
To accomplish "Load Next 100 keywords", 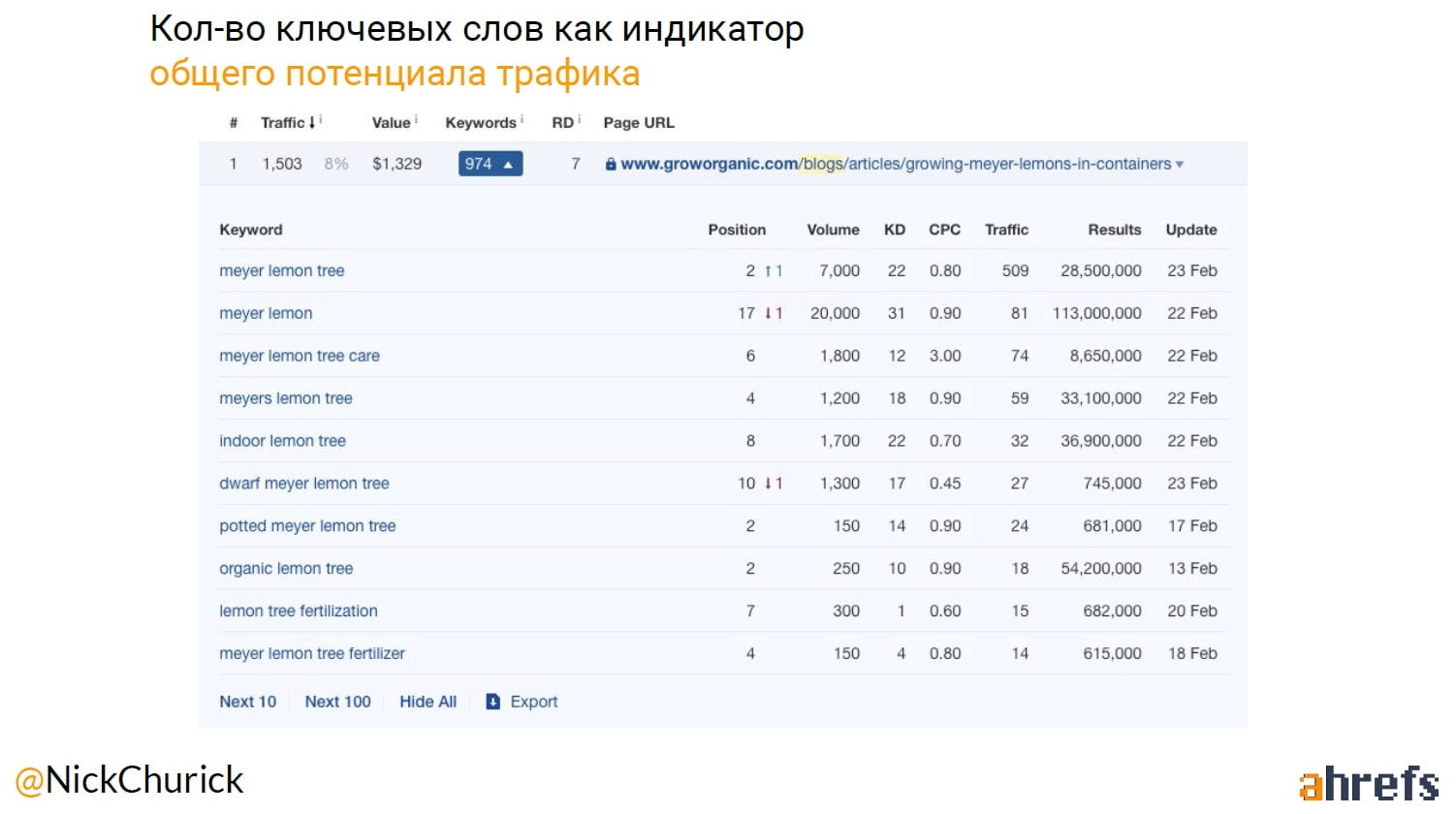I will [337, 702].
